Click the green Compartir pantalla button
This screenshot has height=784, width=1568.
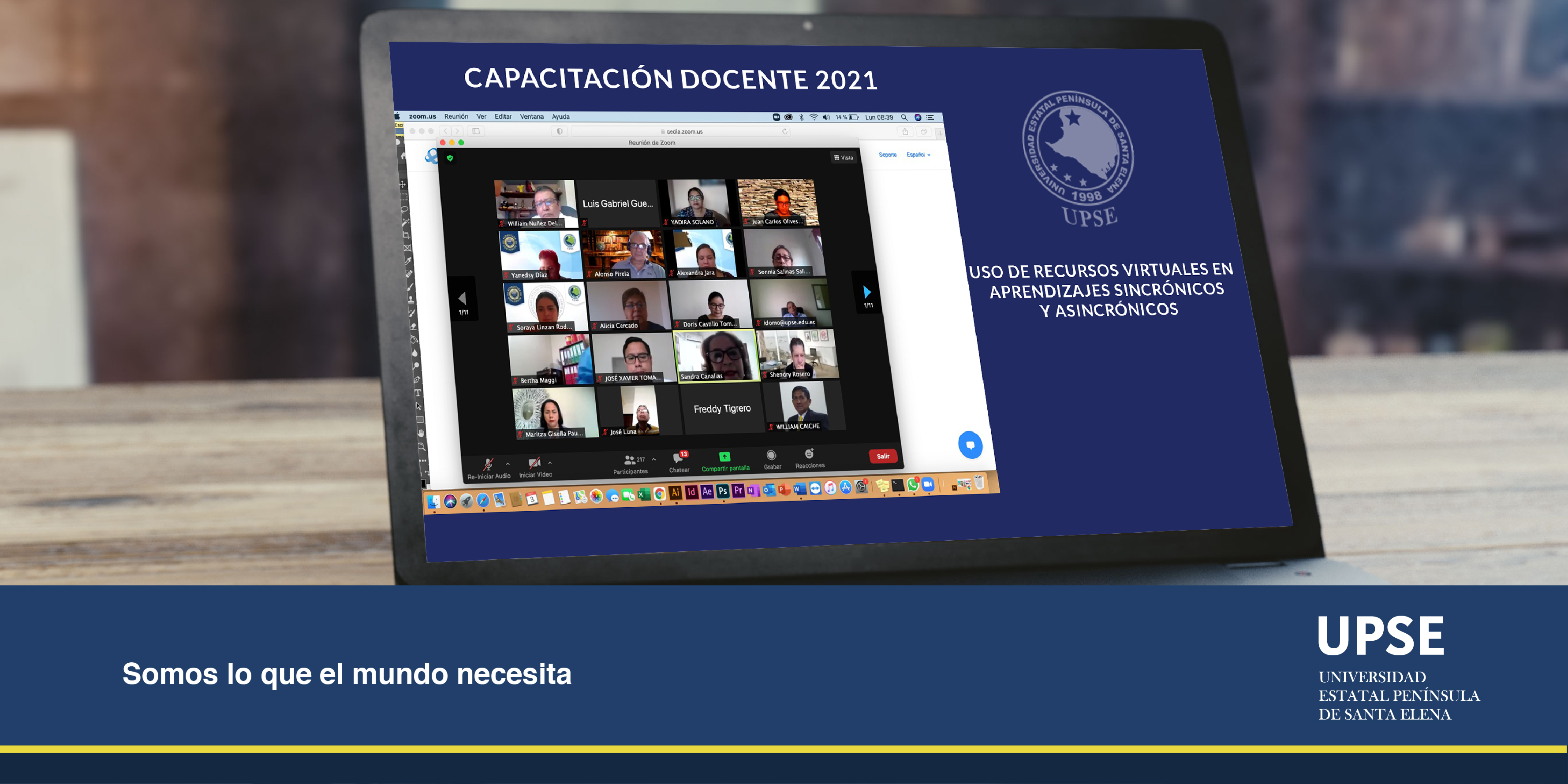pyautogui.click(x=725, y=461)
